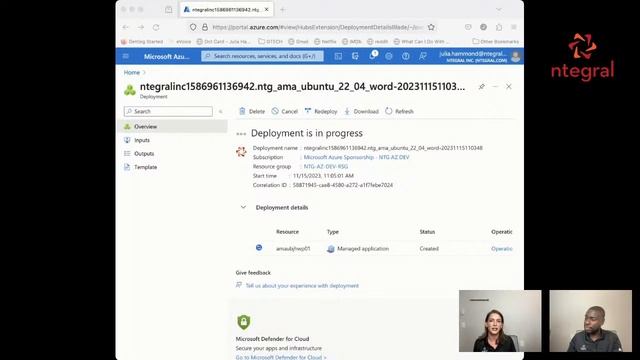This screenshot has height=360, width=640.
Task: Open NTG-AZ-DEV-RSG resource group link
Action: [326, 167]
